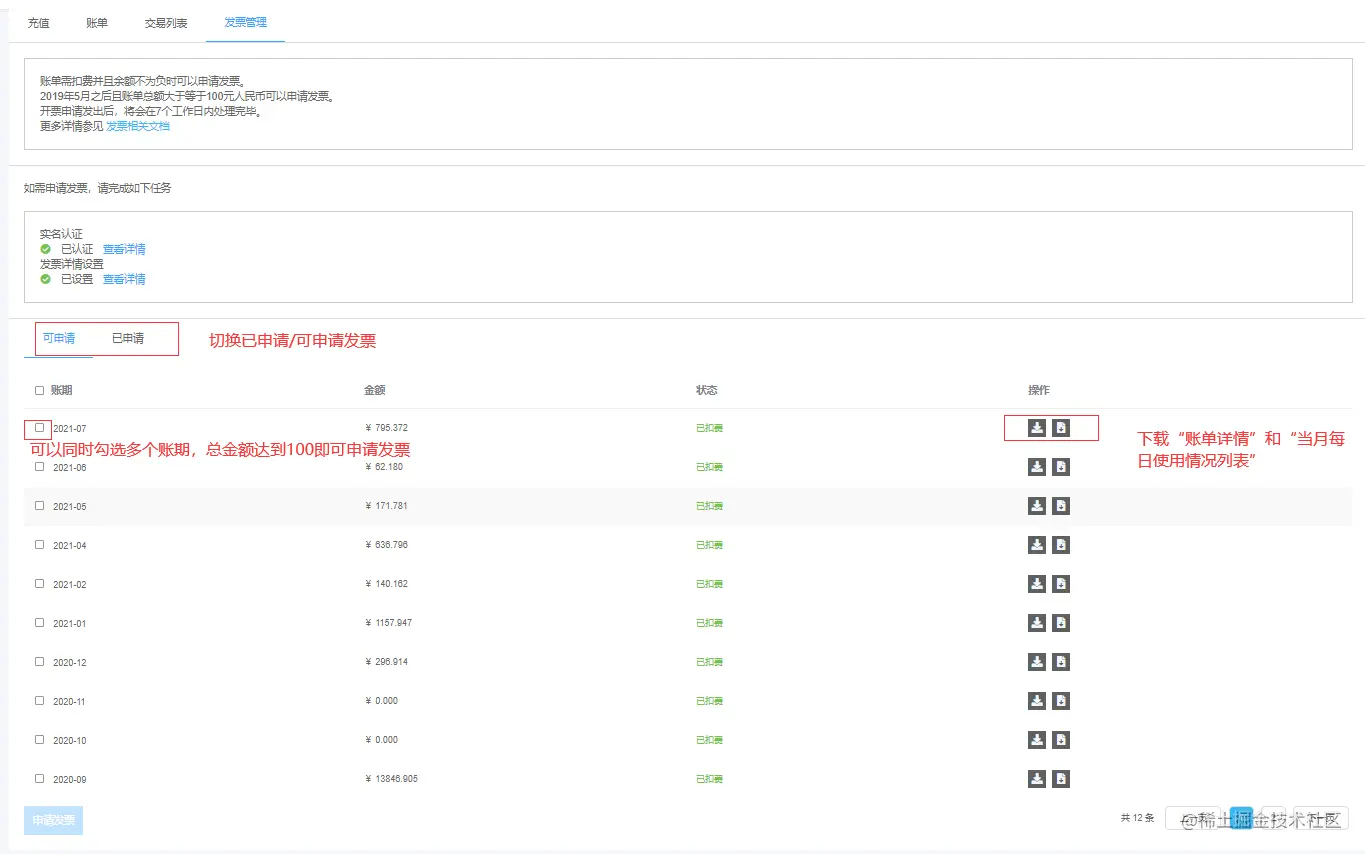1365x854 pixels.
Task: Click the amount ¥ 795.372
Action: point(387,428)
